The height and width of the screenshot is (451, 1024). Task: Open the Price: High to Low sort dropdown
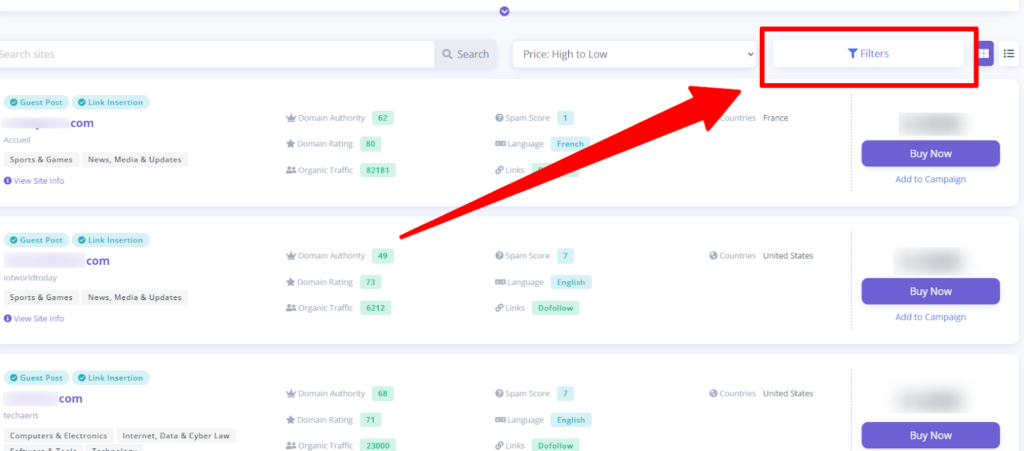coord(634,54)
